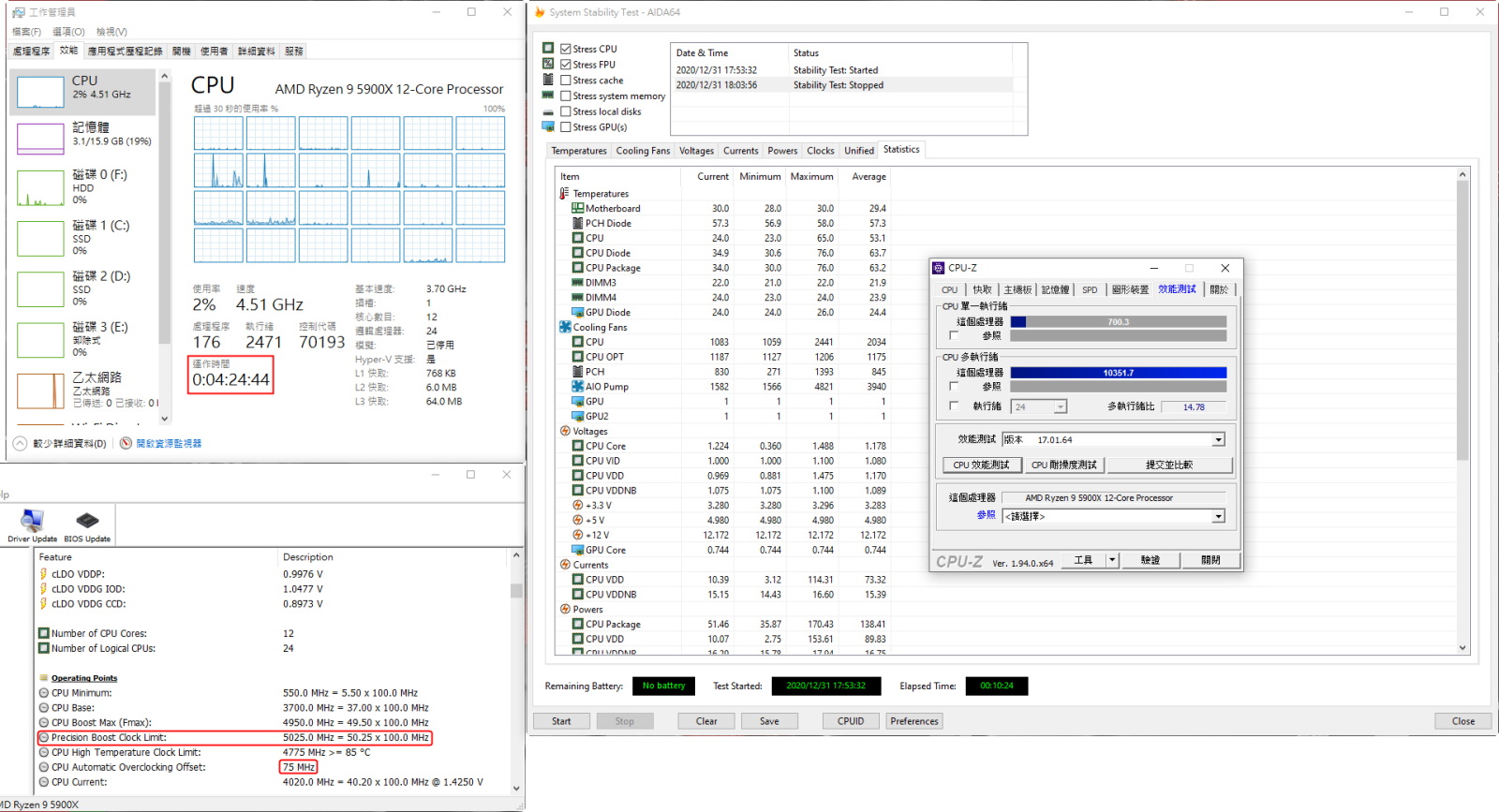The width and height of the screenshot is (1499, 812).
Task: Click the cLDO VDDP lightning icon
Action: click(x=44, y=574)
